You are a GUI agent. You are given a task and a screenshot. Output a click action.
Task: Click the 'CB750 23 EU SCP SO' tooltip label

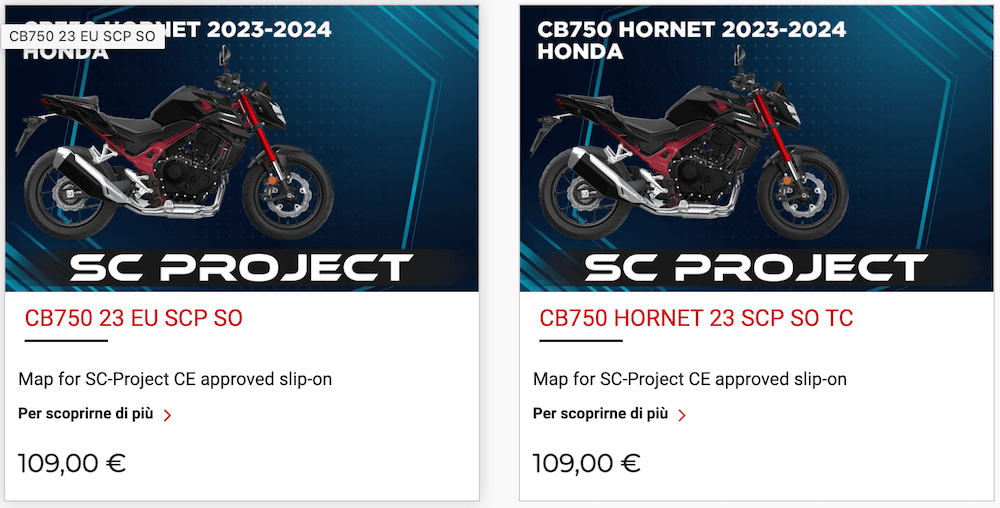pyautogui.click(x=82, y=36)
